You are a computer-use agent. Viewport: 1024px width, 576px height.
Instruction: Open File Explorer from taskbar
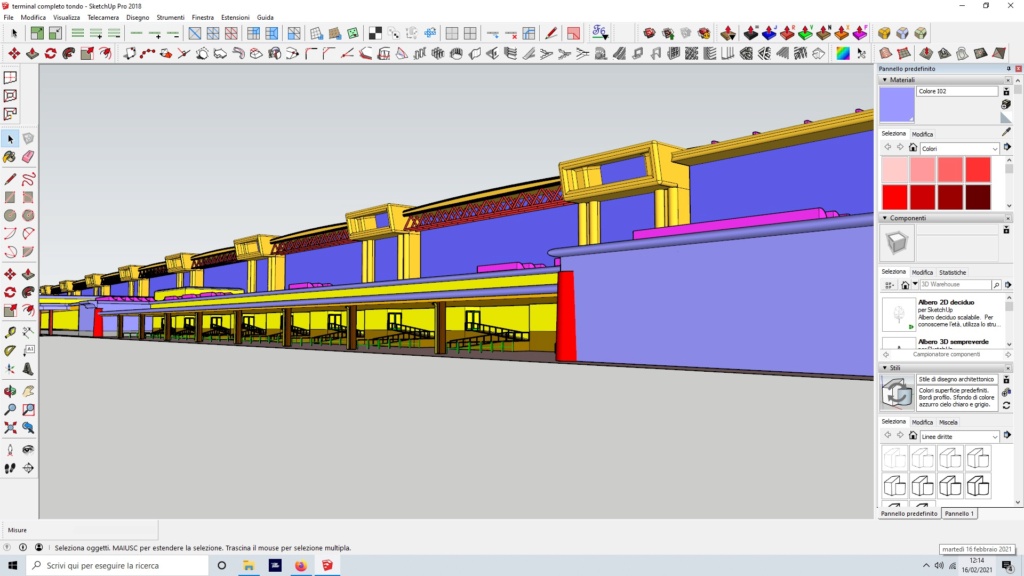[249, 566]
